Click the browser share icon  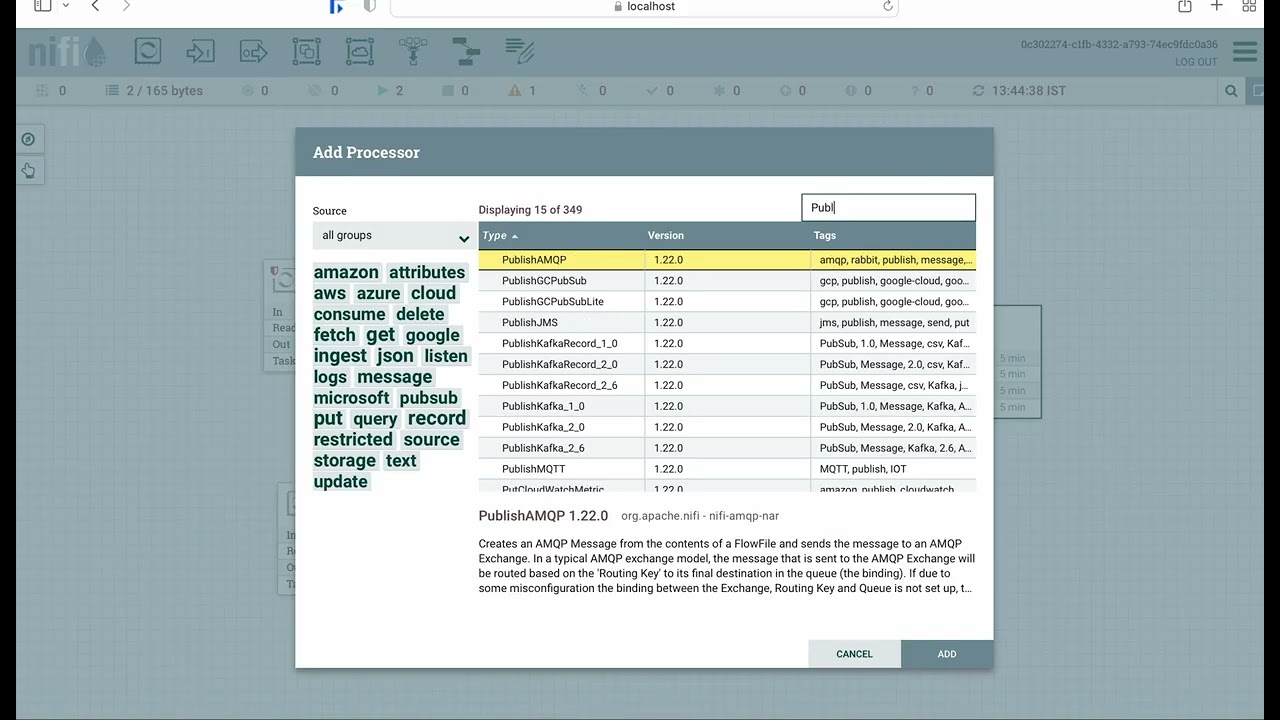[1185, 6]
